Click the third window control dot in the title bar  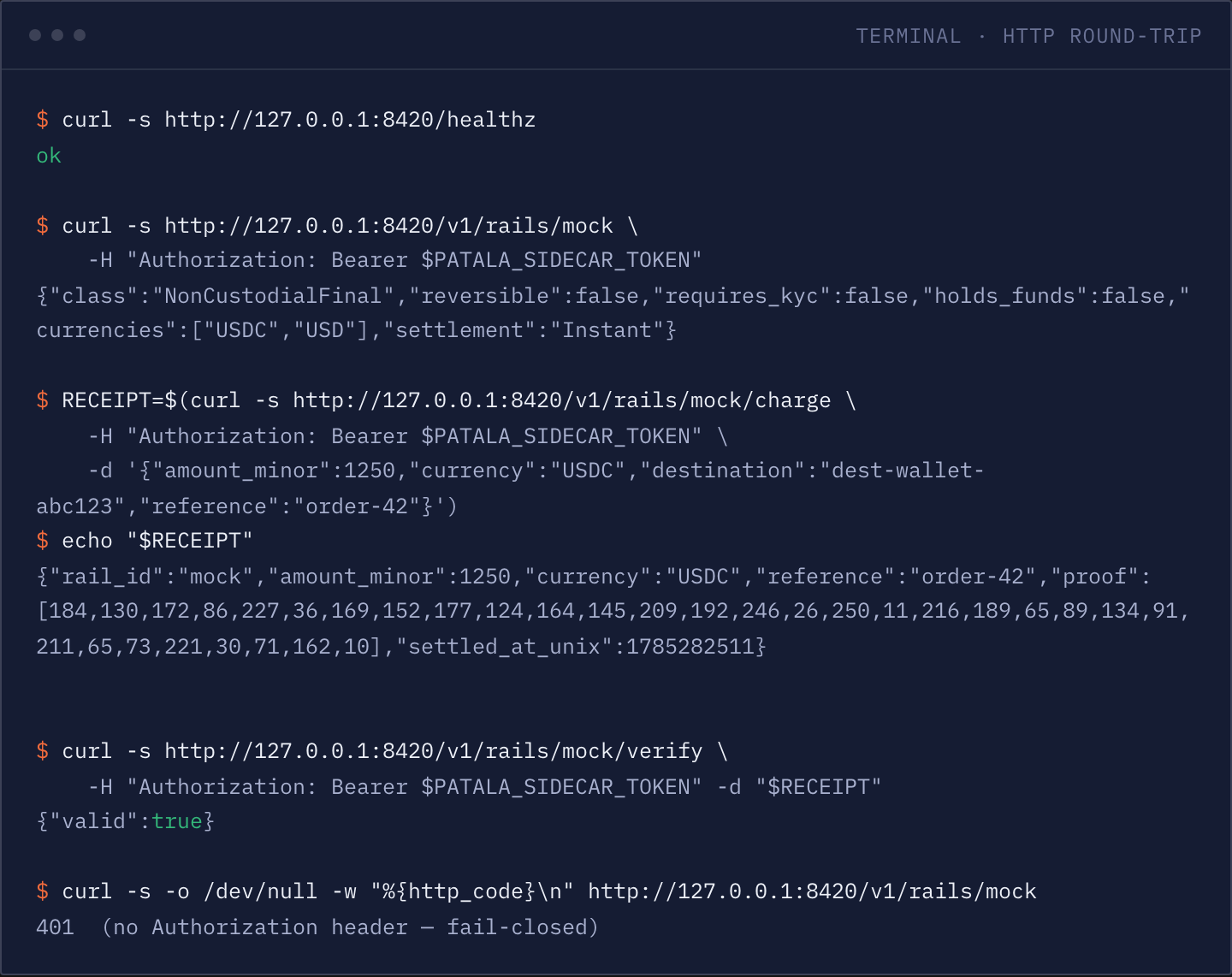click(80, 35)
